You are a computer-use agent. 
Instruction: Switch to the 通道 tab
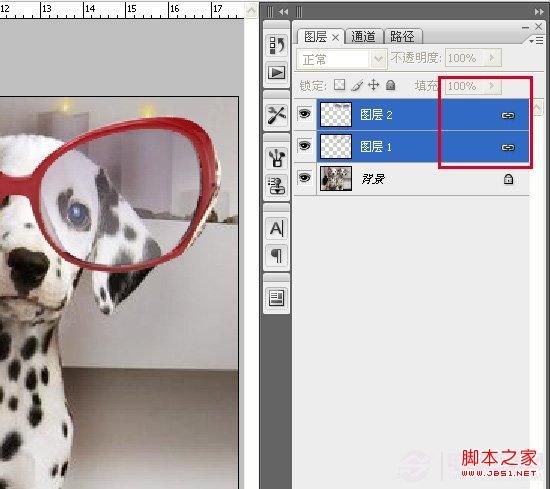coord(363,36)
